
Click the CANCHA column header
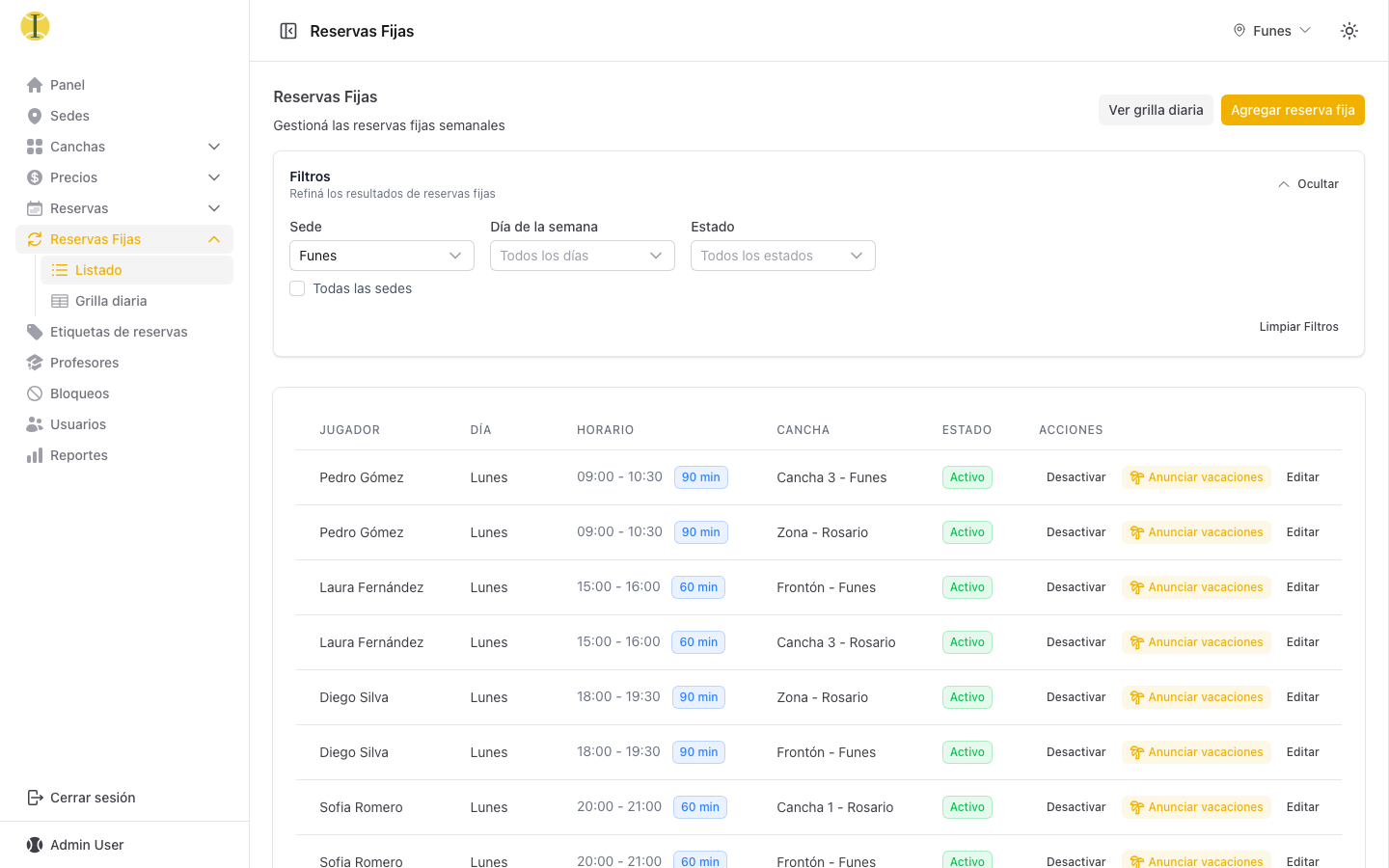click(x=803, y=430)
